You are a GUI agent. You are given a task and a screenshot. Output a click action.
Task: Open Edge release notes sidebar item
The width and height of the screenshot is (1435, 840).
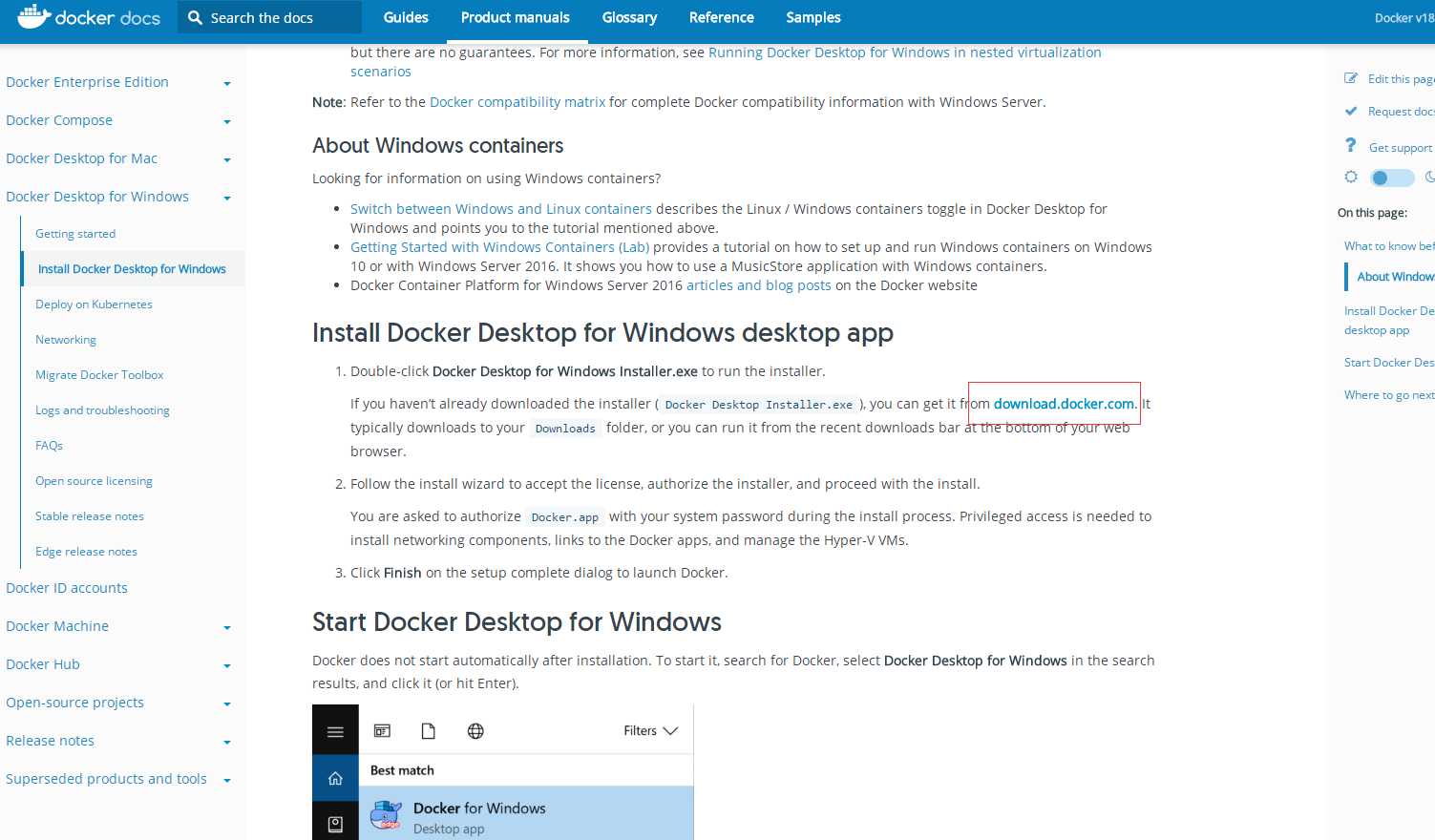click(86, 552)
